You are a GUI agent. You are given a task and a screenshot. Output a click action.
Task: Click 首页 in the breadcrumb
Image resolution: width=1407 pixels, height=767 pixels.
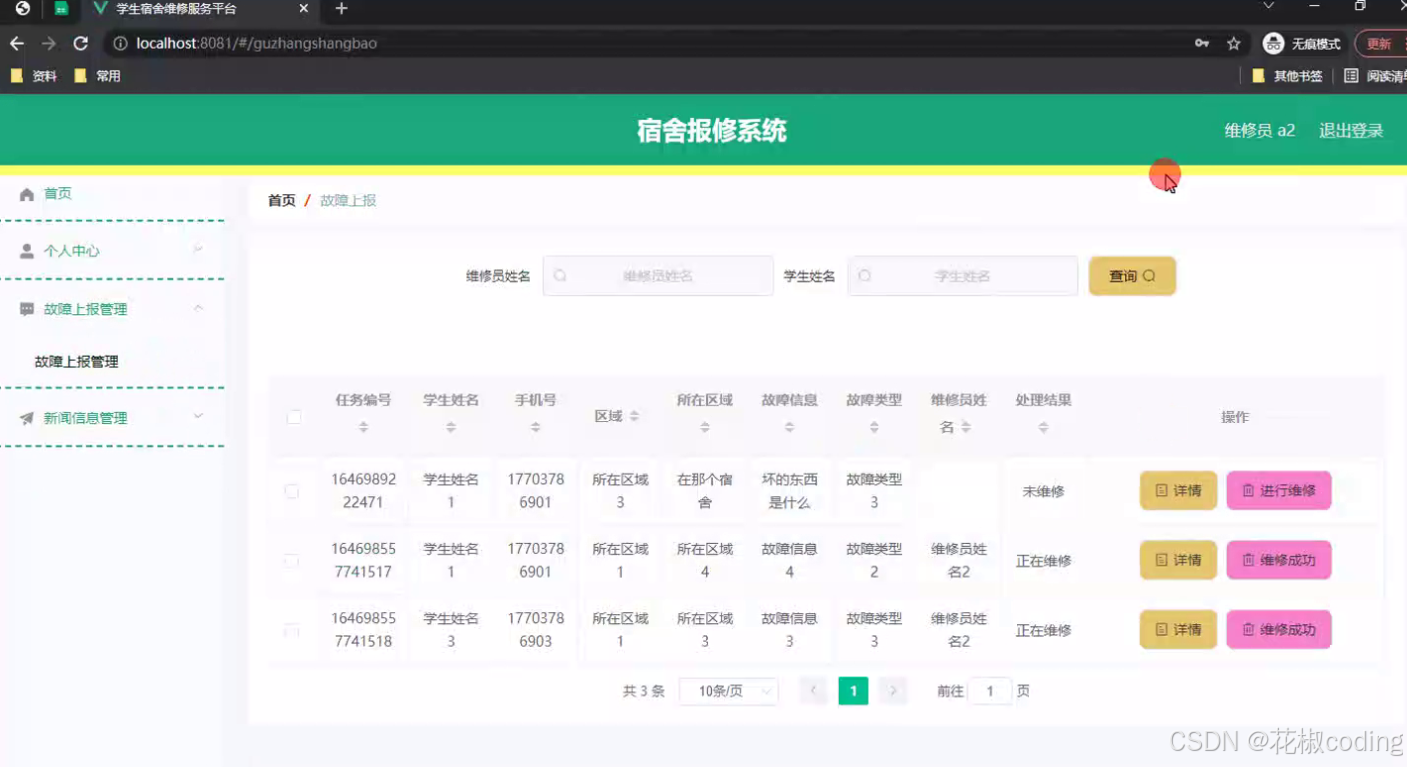[282, 201]
